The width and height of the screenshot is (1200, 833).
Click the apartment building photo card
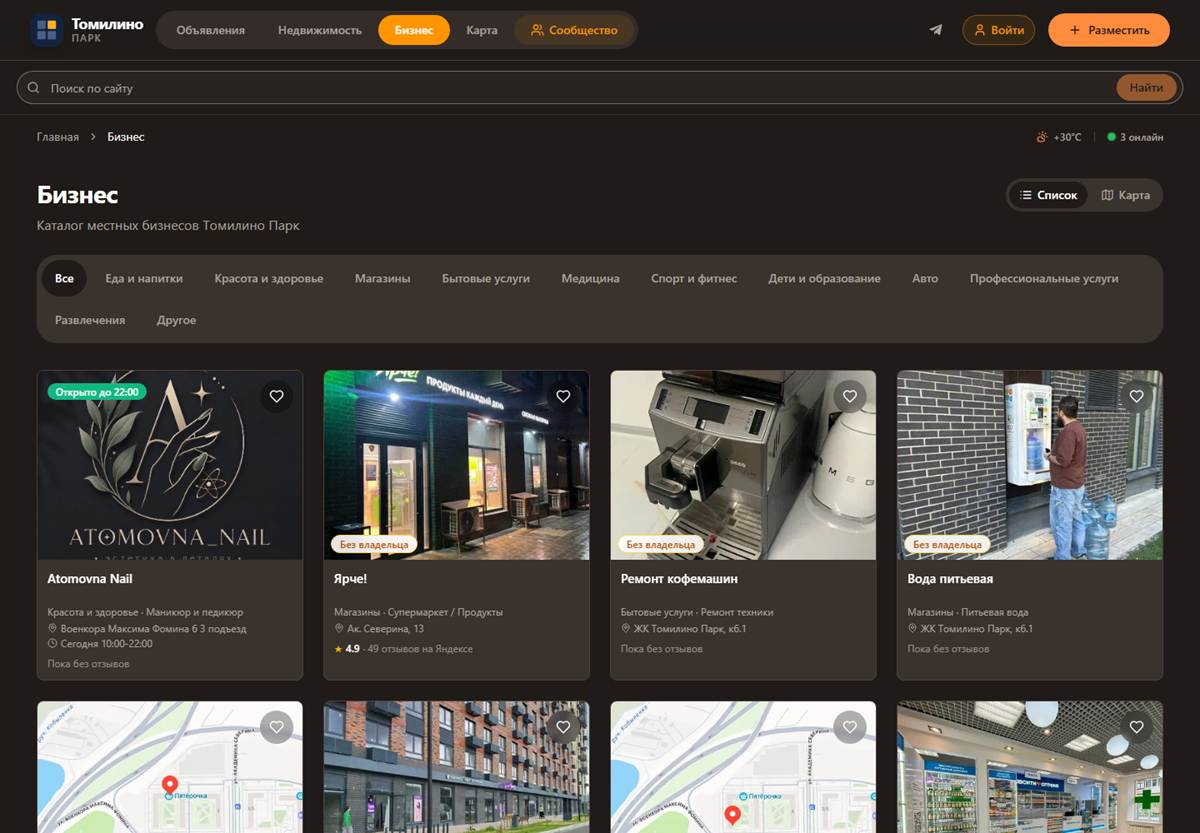pyautogui.click(x=457, y=767)
